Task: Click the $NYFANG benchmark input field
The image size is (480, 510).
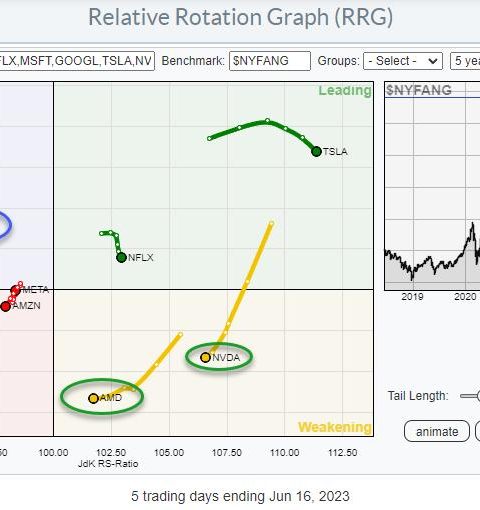Action: tap(270, 61)
